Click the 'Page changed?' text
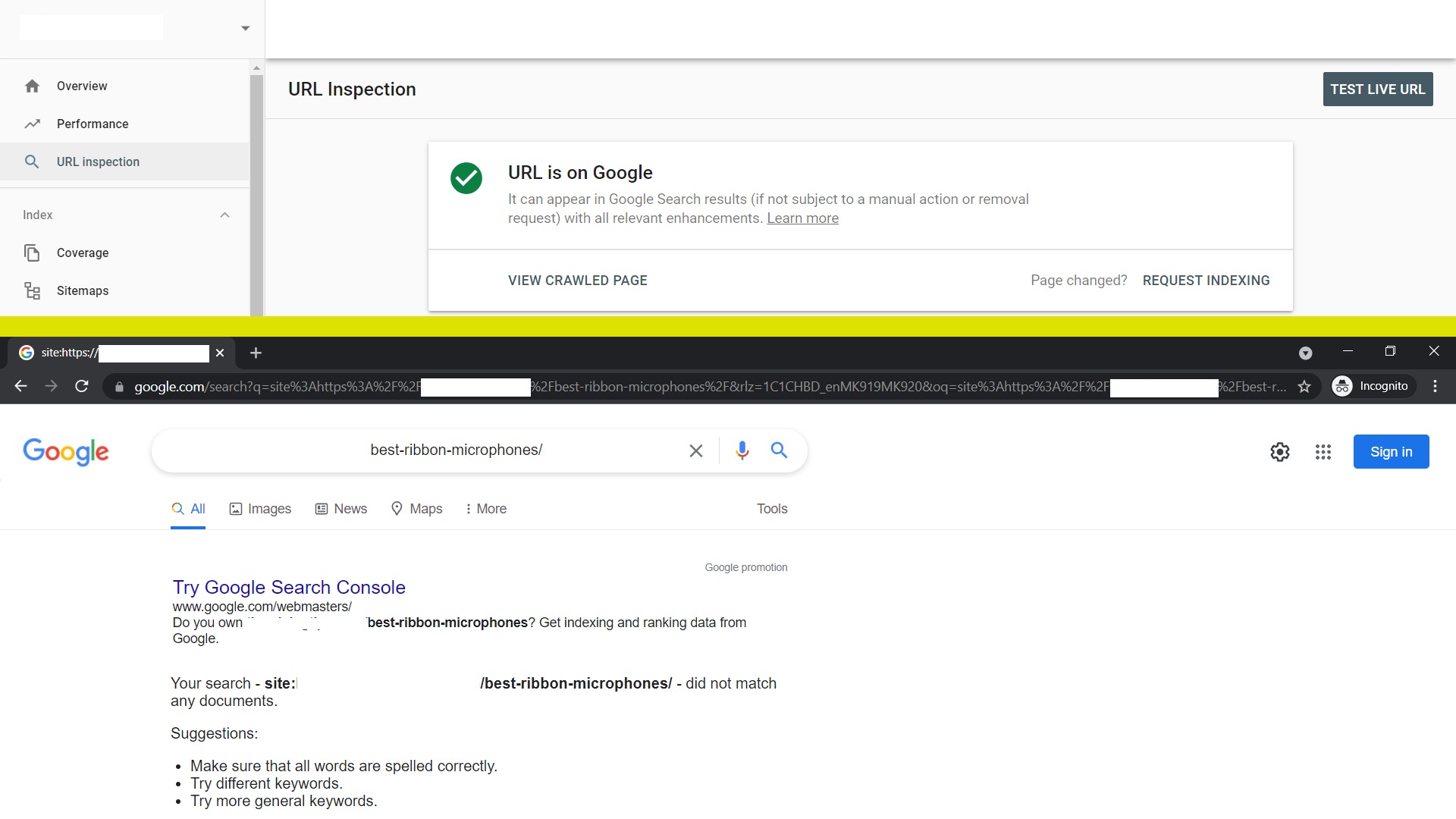This screenshot has width=1456, height=819. [x=1078, y=281]
